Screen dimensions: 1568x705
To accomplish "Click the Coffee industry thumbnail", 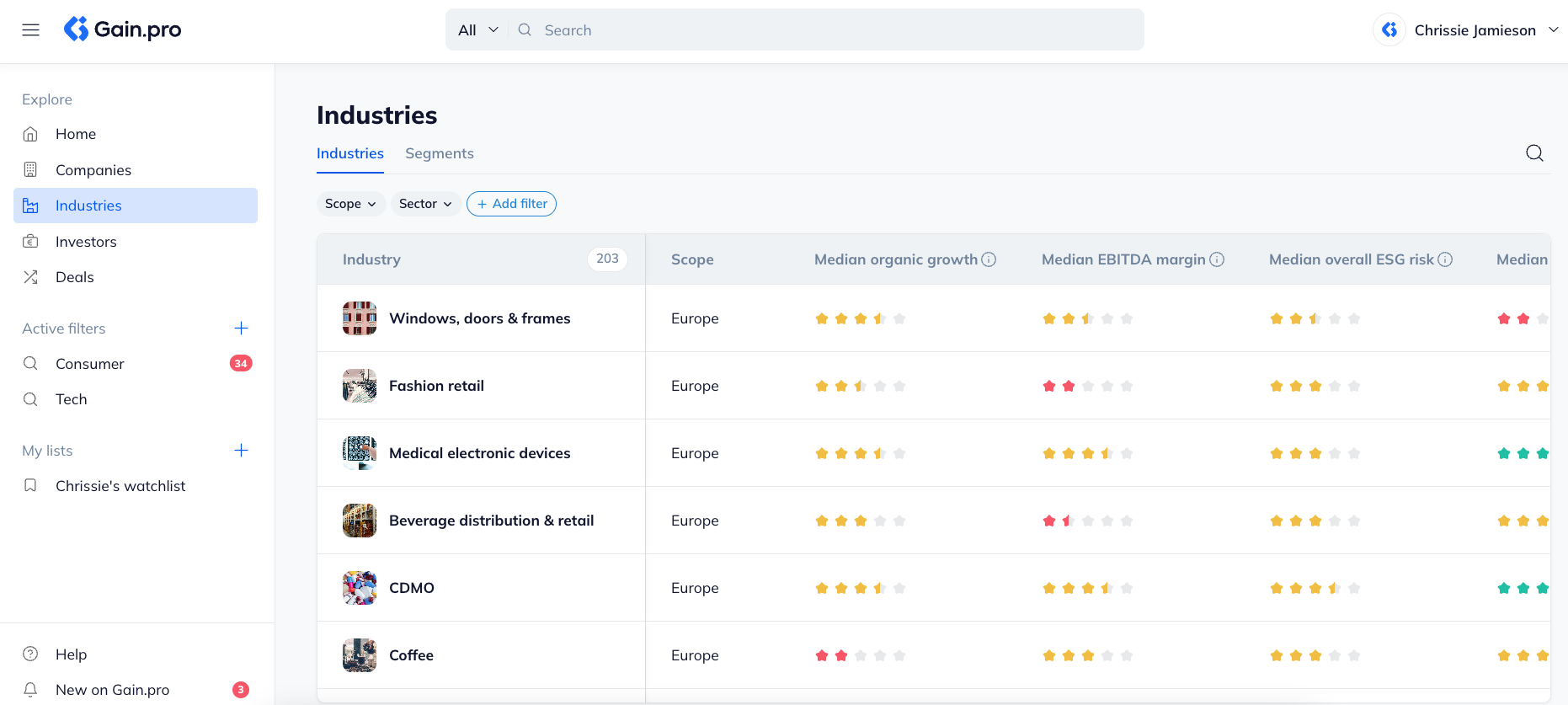I will (360, 655).
